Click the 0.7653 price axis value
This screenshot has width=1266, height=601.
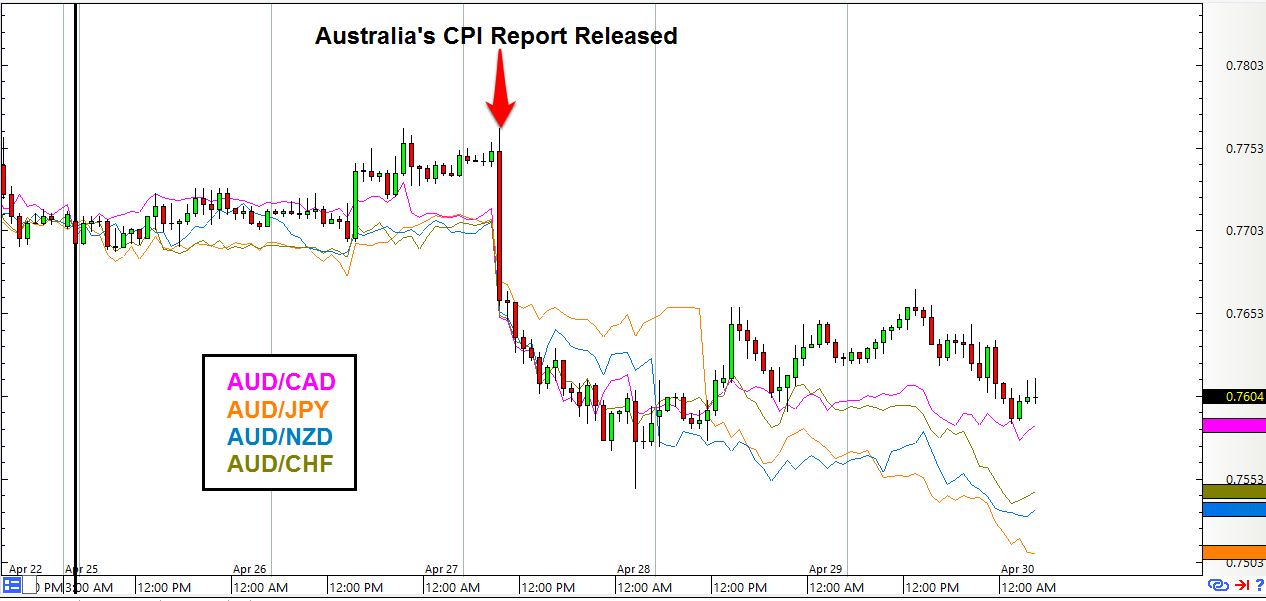(x=1244, y=314)
